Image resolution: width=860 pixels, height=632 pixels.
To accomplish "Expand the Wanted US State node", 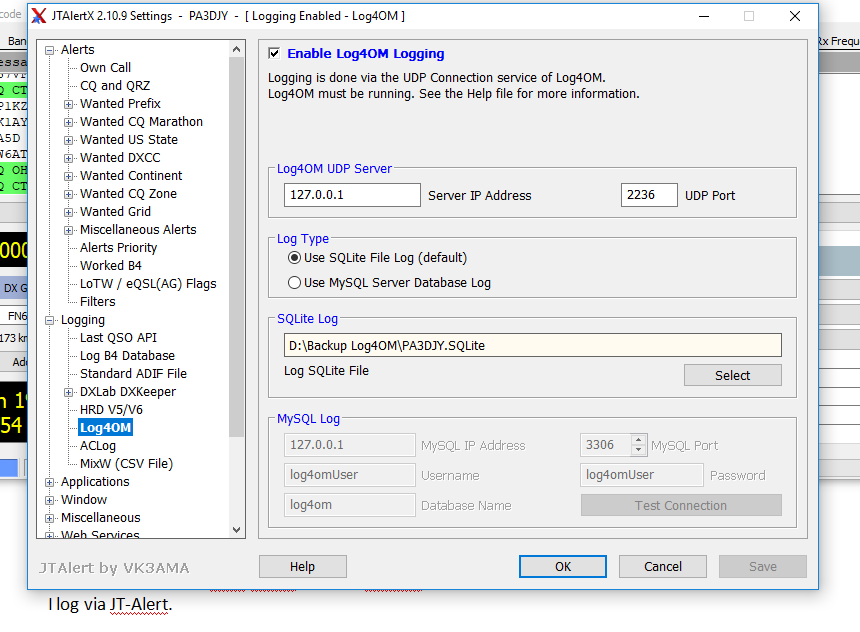I will tap(68, 140).
